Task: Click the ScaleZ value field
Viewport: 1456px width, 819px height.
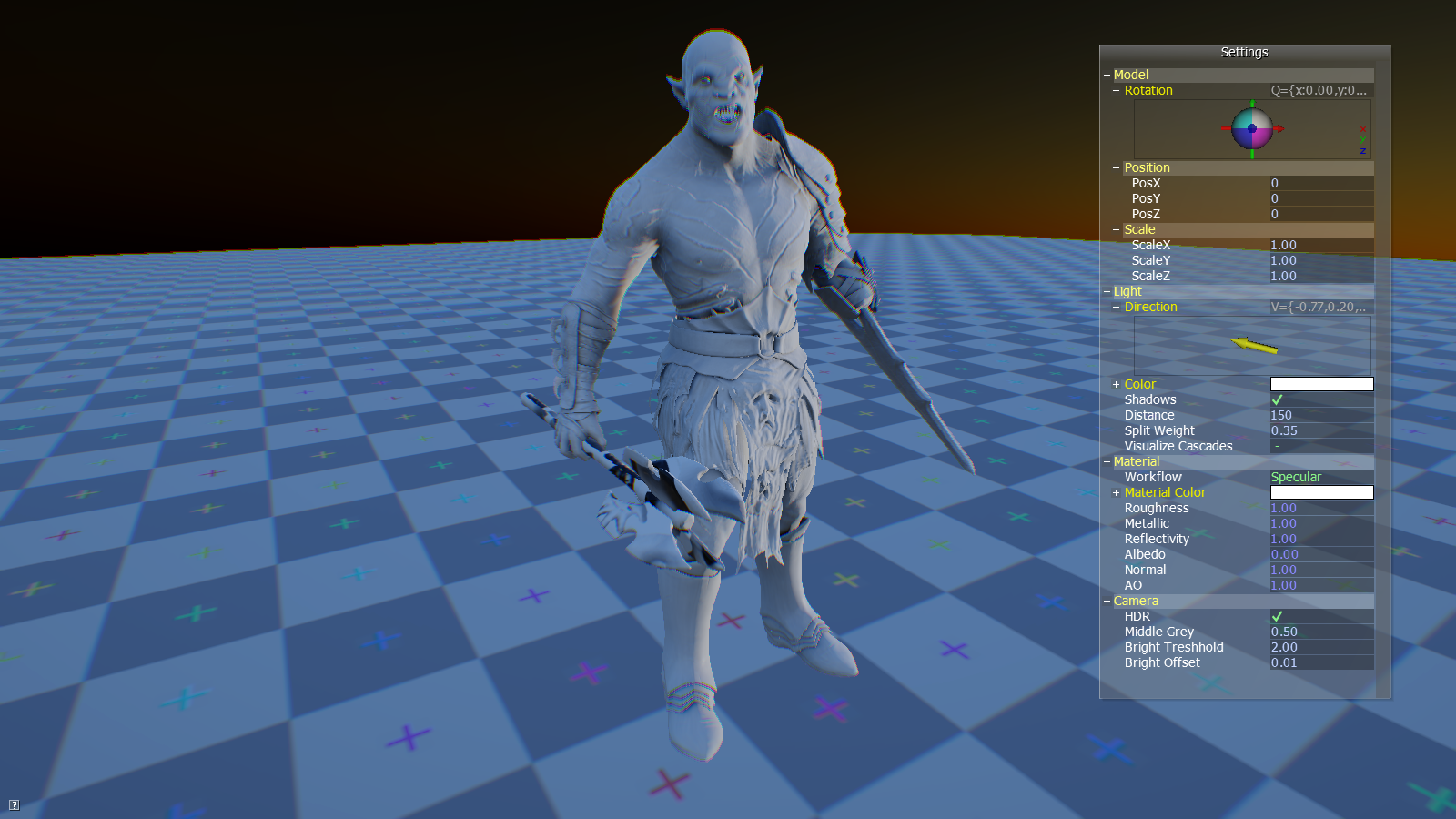Action: click(1321, 276)
